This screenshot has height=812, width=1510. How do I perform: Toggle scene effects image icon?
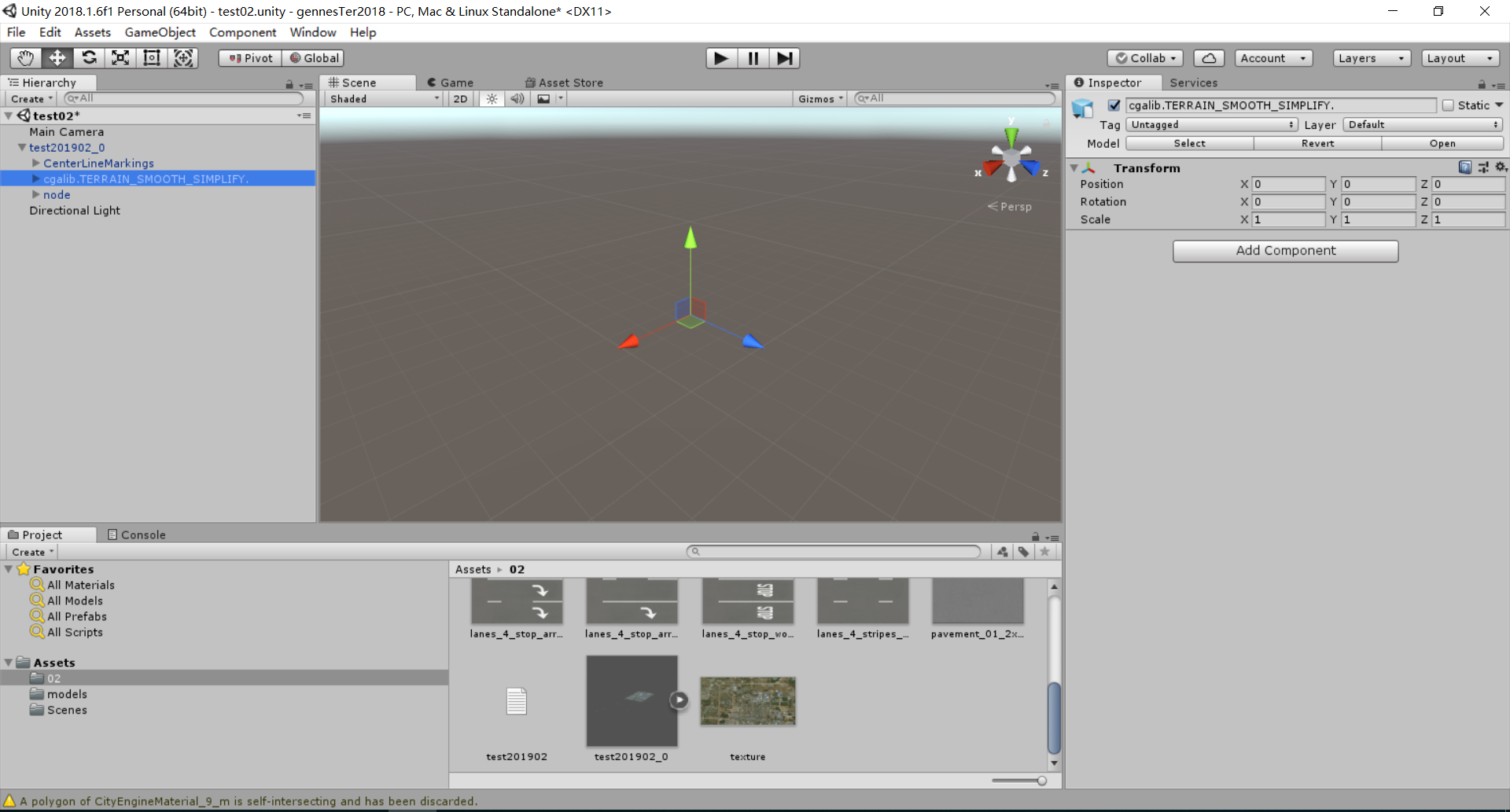[543, 99]
